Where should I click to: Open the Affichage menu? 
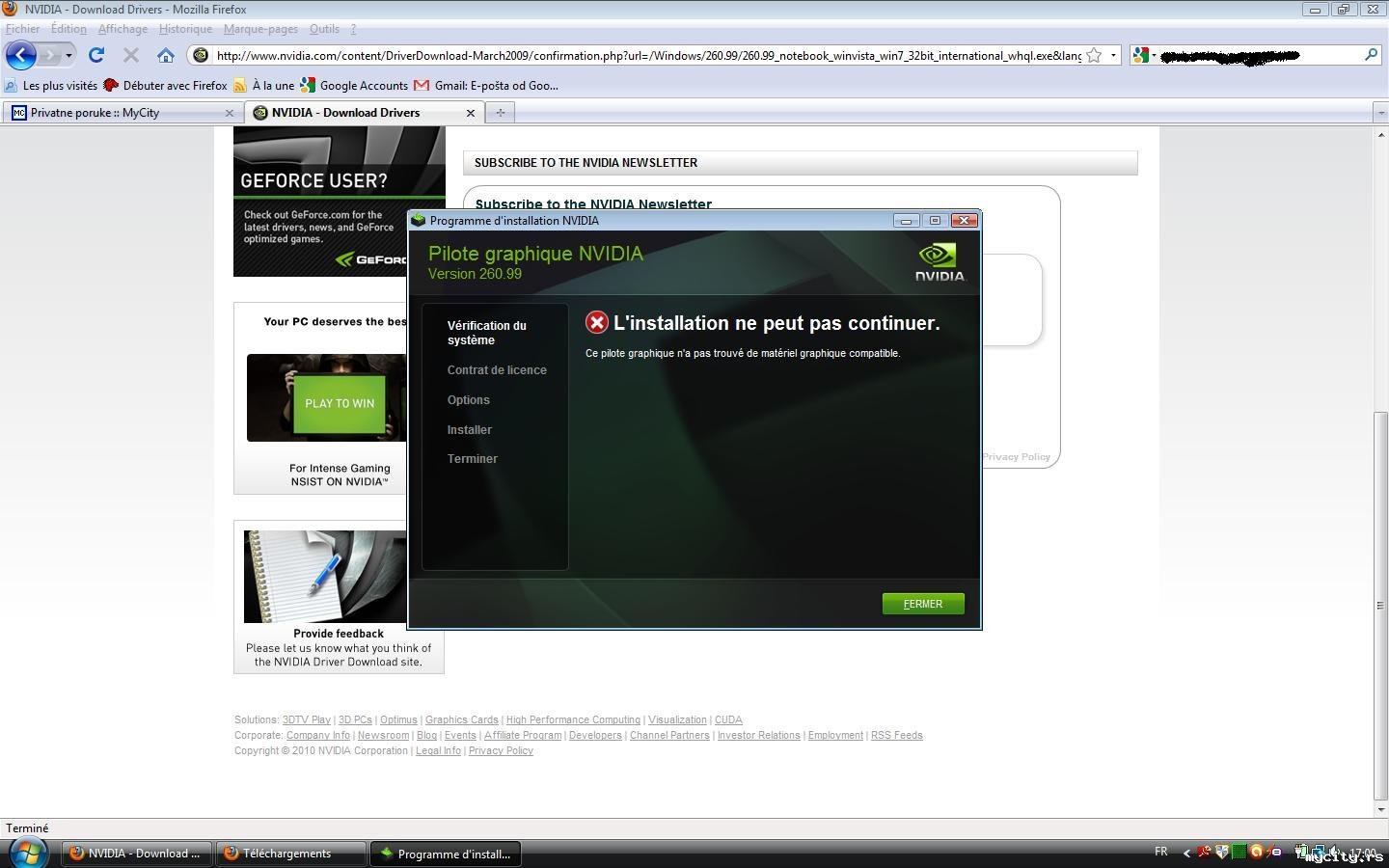[x=123, y=29]
